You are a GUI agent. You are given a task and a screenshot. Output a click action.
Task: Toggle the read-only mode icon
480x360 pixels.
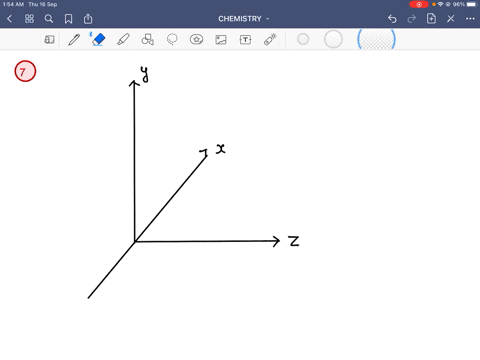(49, 40)
